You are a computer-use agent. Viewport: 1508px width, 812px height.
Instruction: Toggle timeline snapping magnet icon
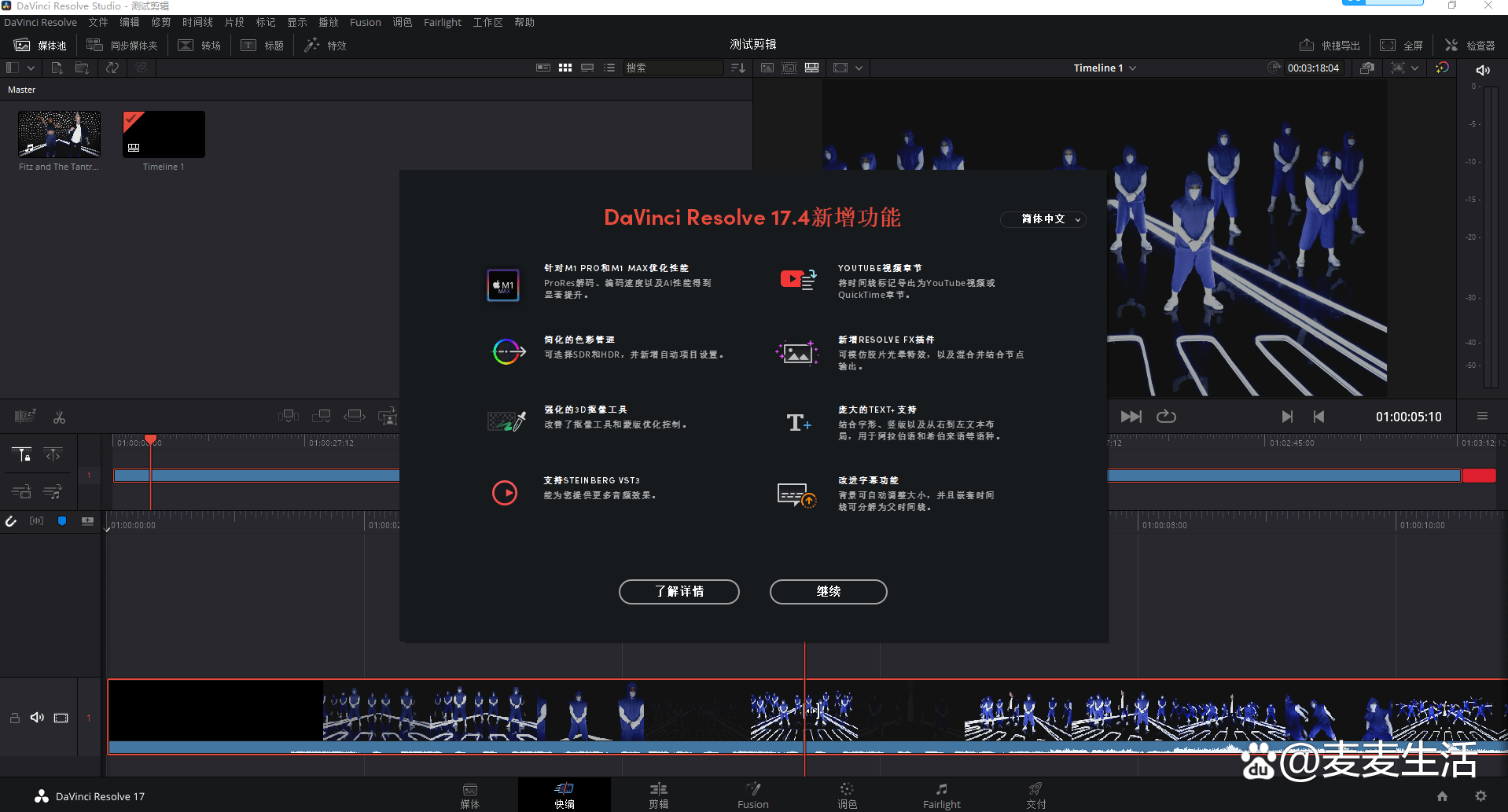click(11, 521)
